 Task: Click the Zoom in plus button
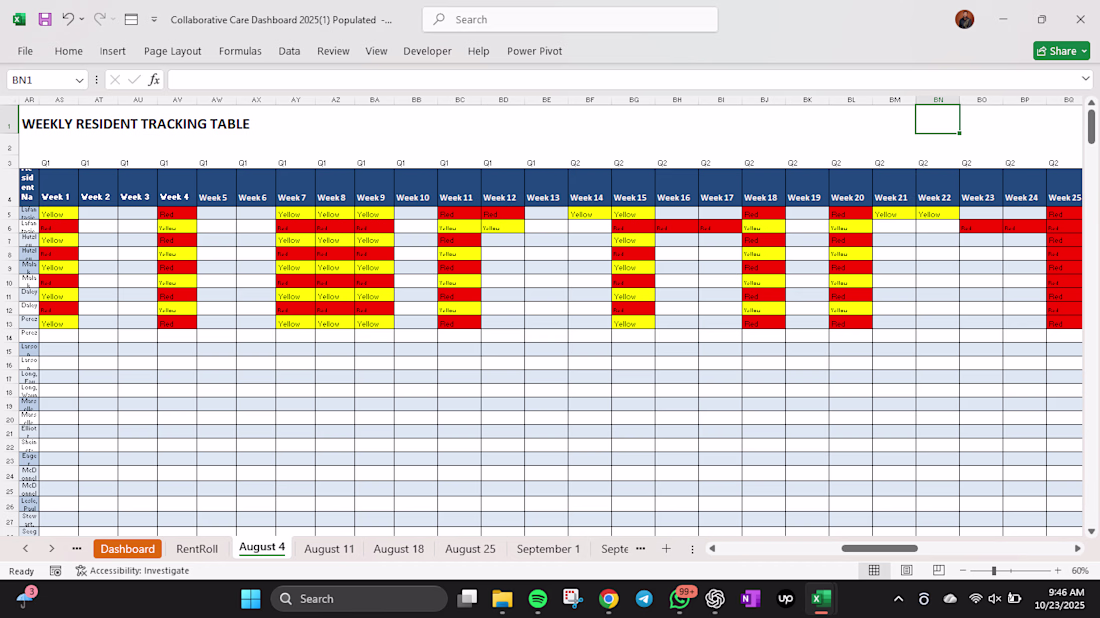[x=1058, y=571]
